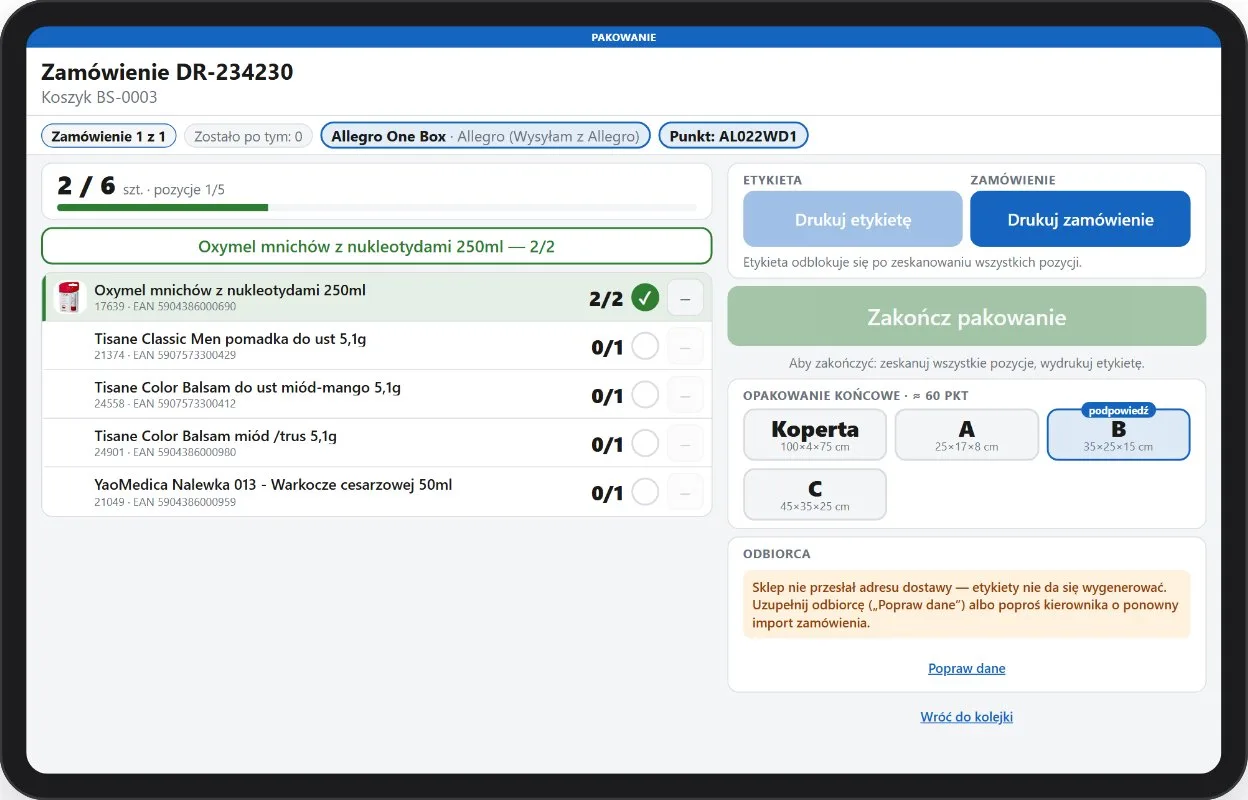Click the Punkt: AL022WD1 chip
The image size is (1248, 800).
point(733,136)
